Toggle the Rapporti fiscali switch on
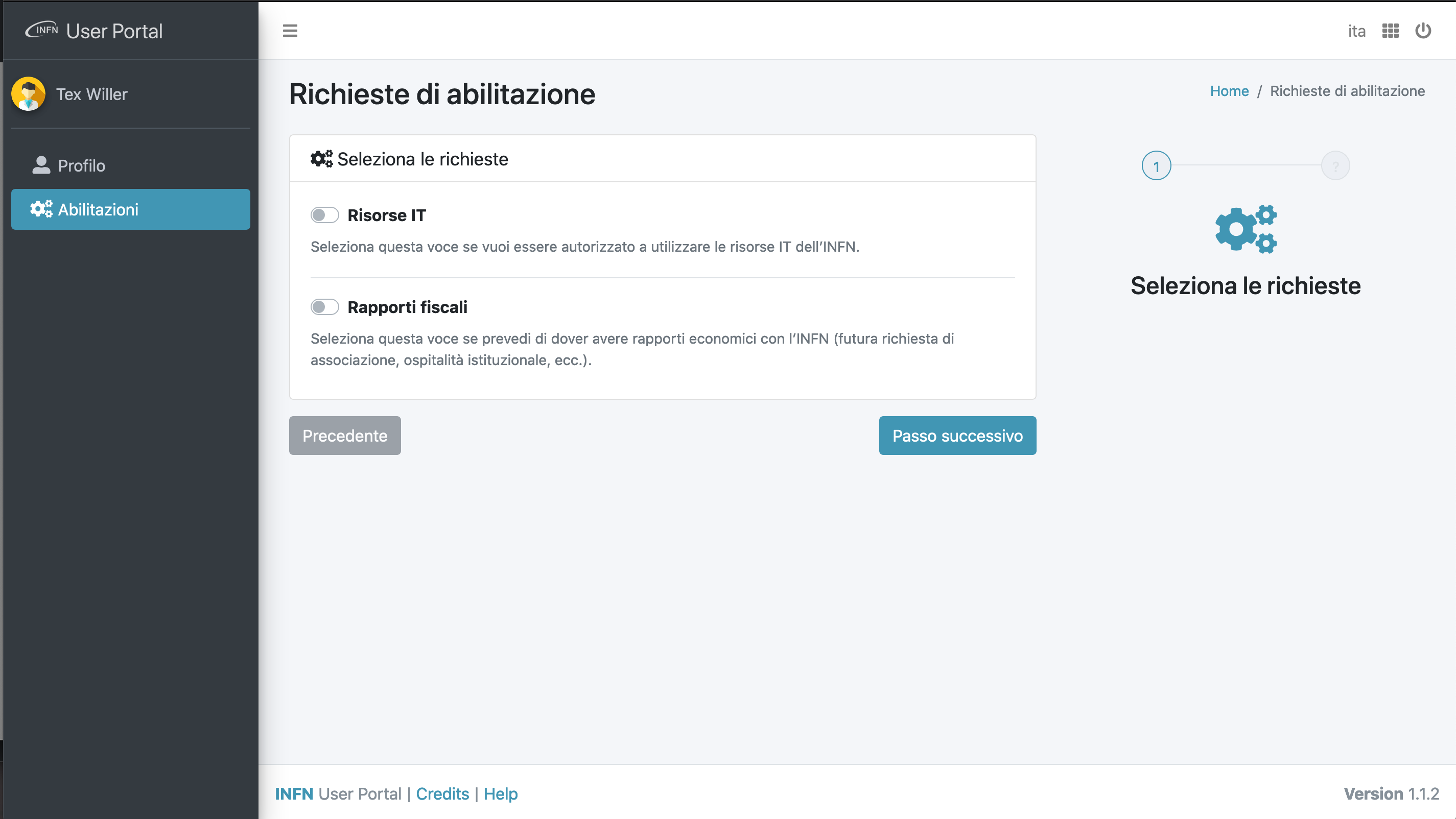 pos(325,307)
